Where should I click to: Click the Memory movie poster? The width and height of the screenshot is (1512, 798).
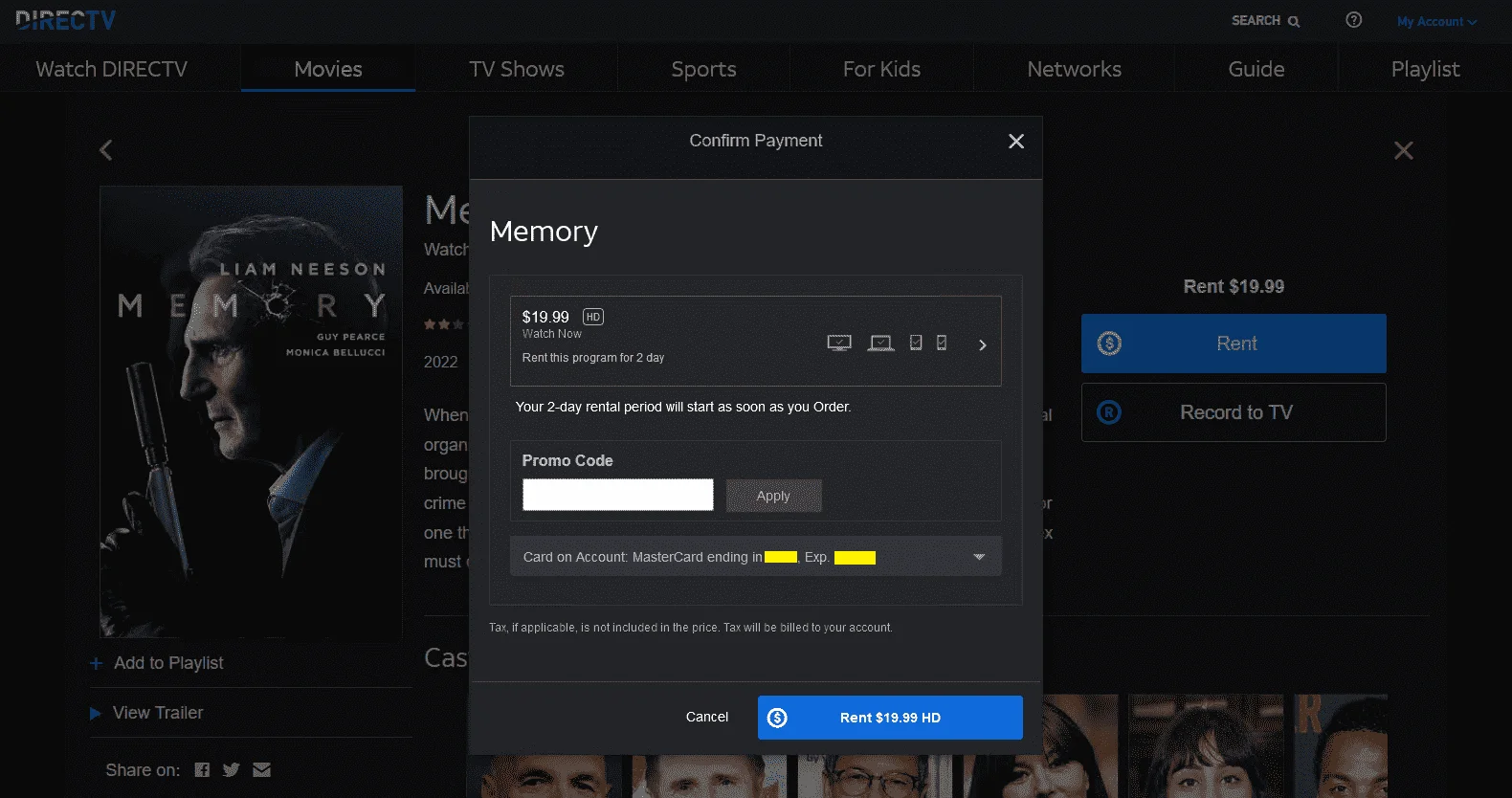point(252,411)
